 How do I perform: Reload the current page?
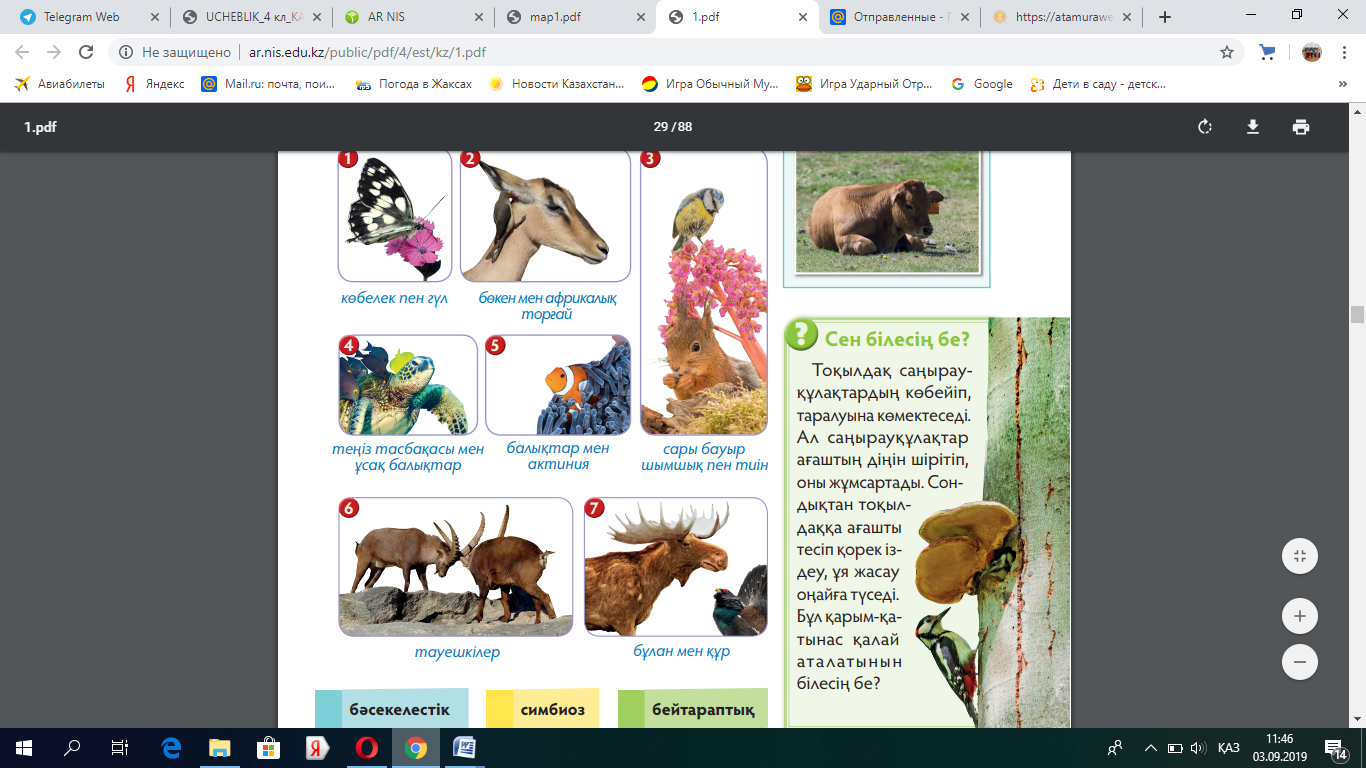(86, 52)
